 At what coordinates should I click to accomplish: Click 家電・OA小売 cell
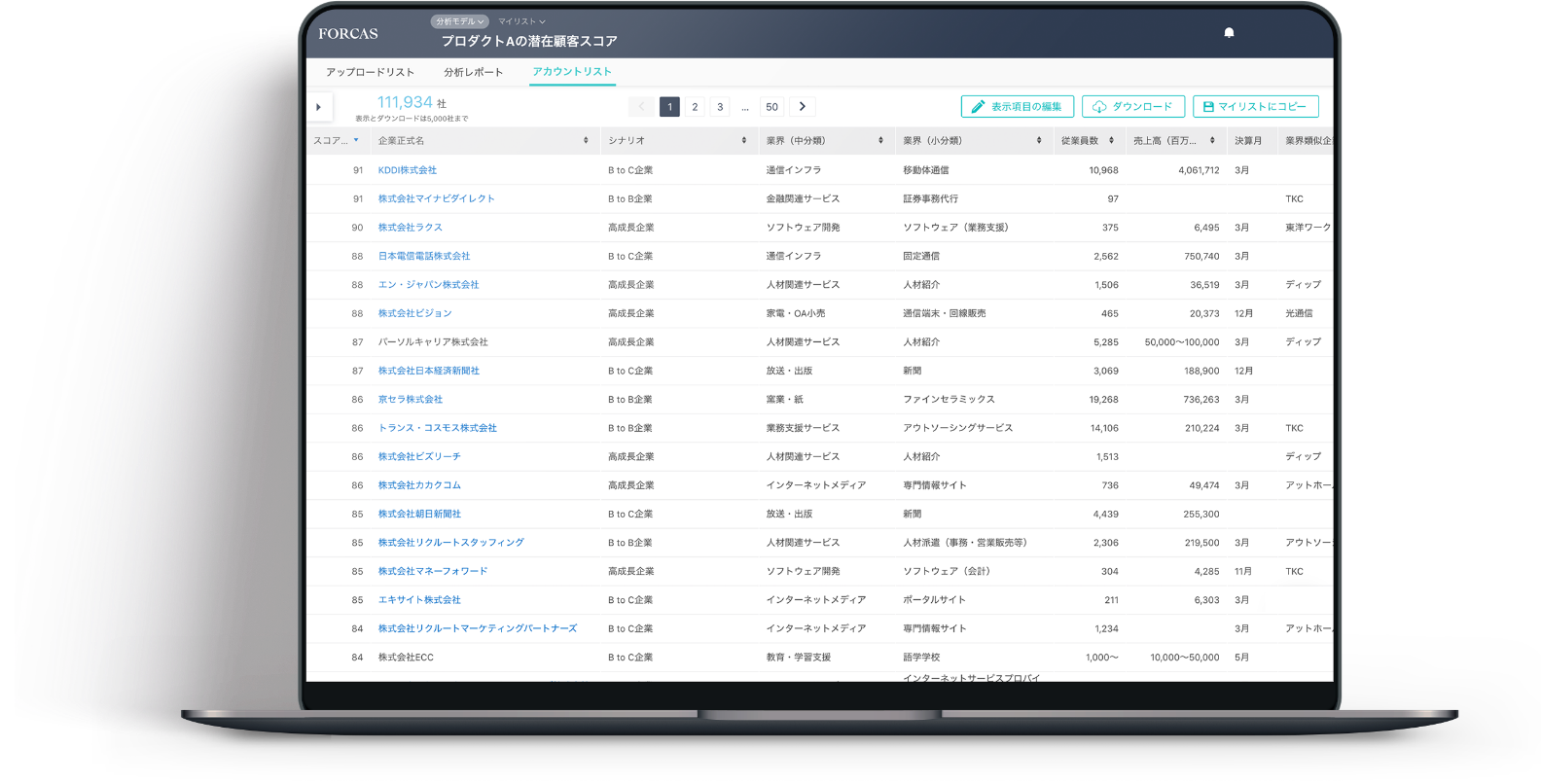(x=795, y=313)
